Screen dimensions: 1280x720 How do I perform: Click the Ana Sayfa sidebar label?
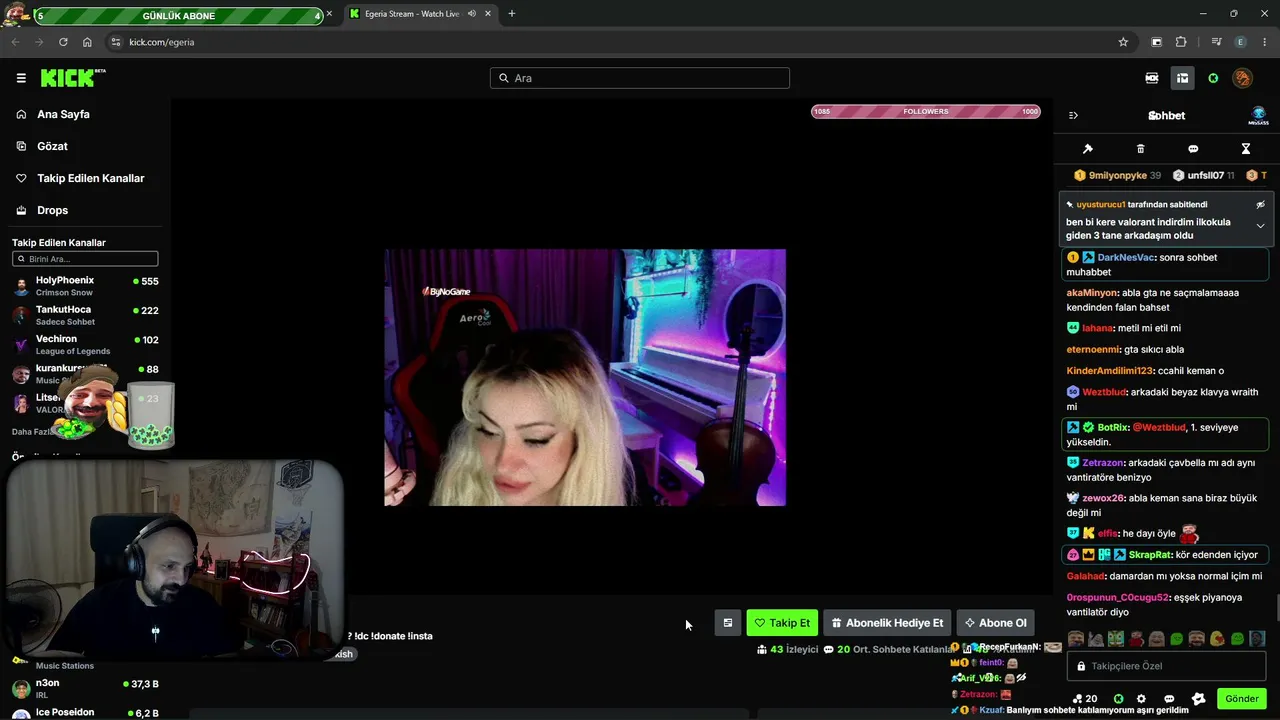pos(63,114)
